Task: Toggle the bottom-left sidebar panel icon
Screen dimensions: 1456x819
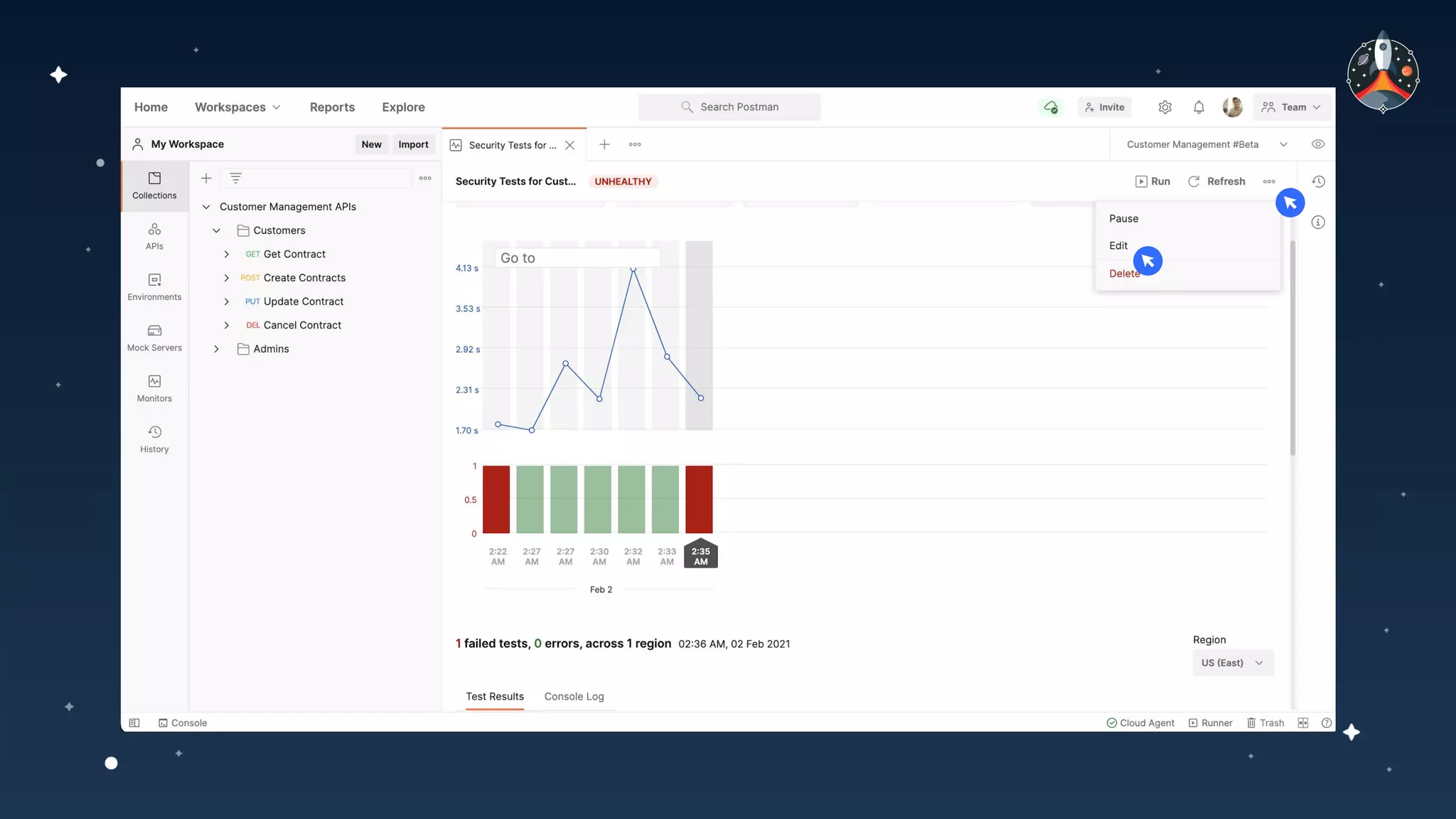Action: pyautogui.click(x=134, y=723)
